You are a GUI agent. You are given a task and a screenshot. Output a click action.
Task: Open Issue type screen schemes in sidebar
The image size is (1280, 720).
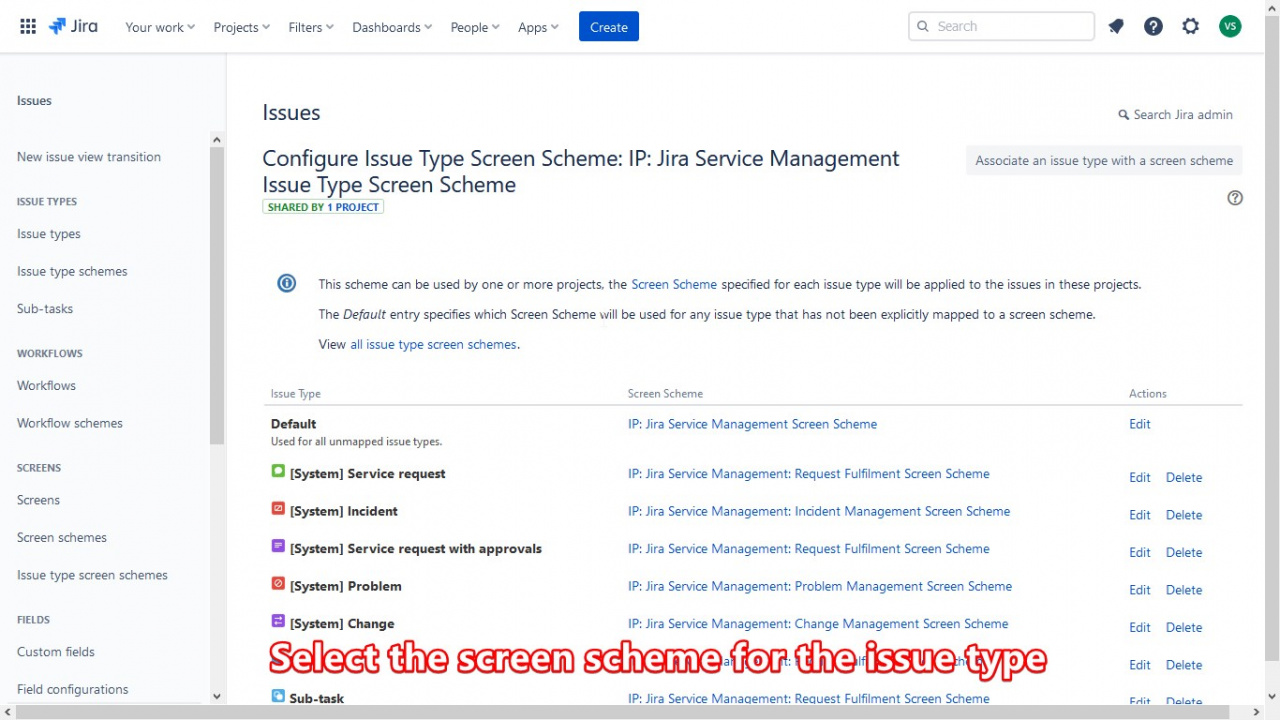[92, 575]
